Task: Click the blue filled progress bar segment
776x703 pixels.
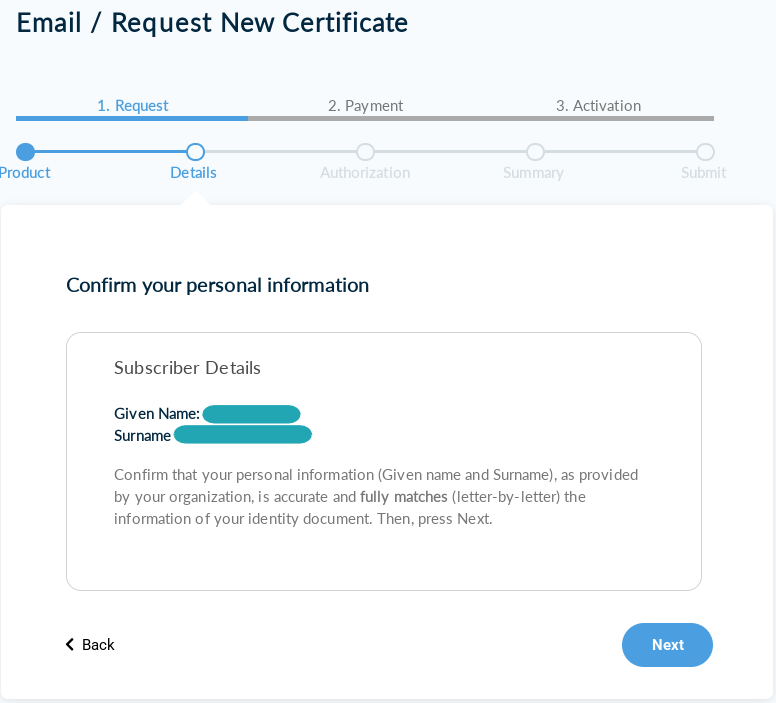Action: (132, 118)
